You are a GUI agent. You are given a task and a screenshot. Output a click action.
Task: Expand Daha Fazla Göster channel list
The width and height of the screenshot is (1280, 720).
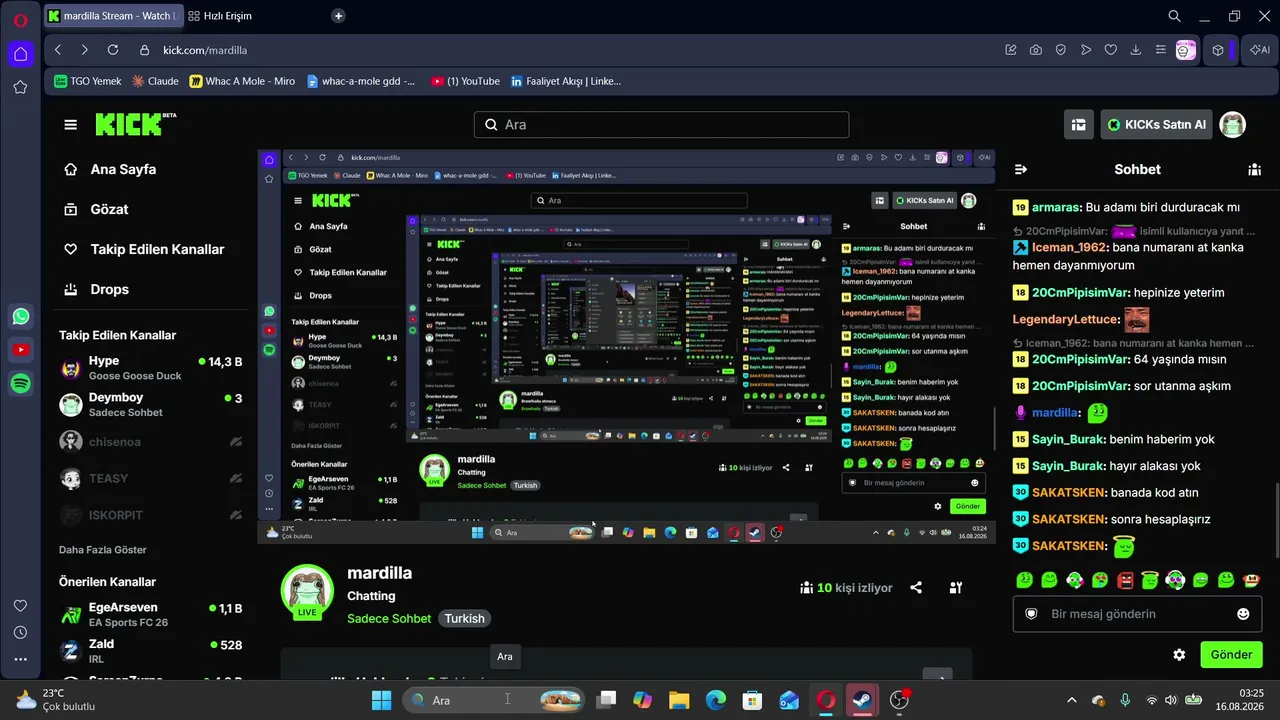point(103,550)
